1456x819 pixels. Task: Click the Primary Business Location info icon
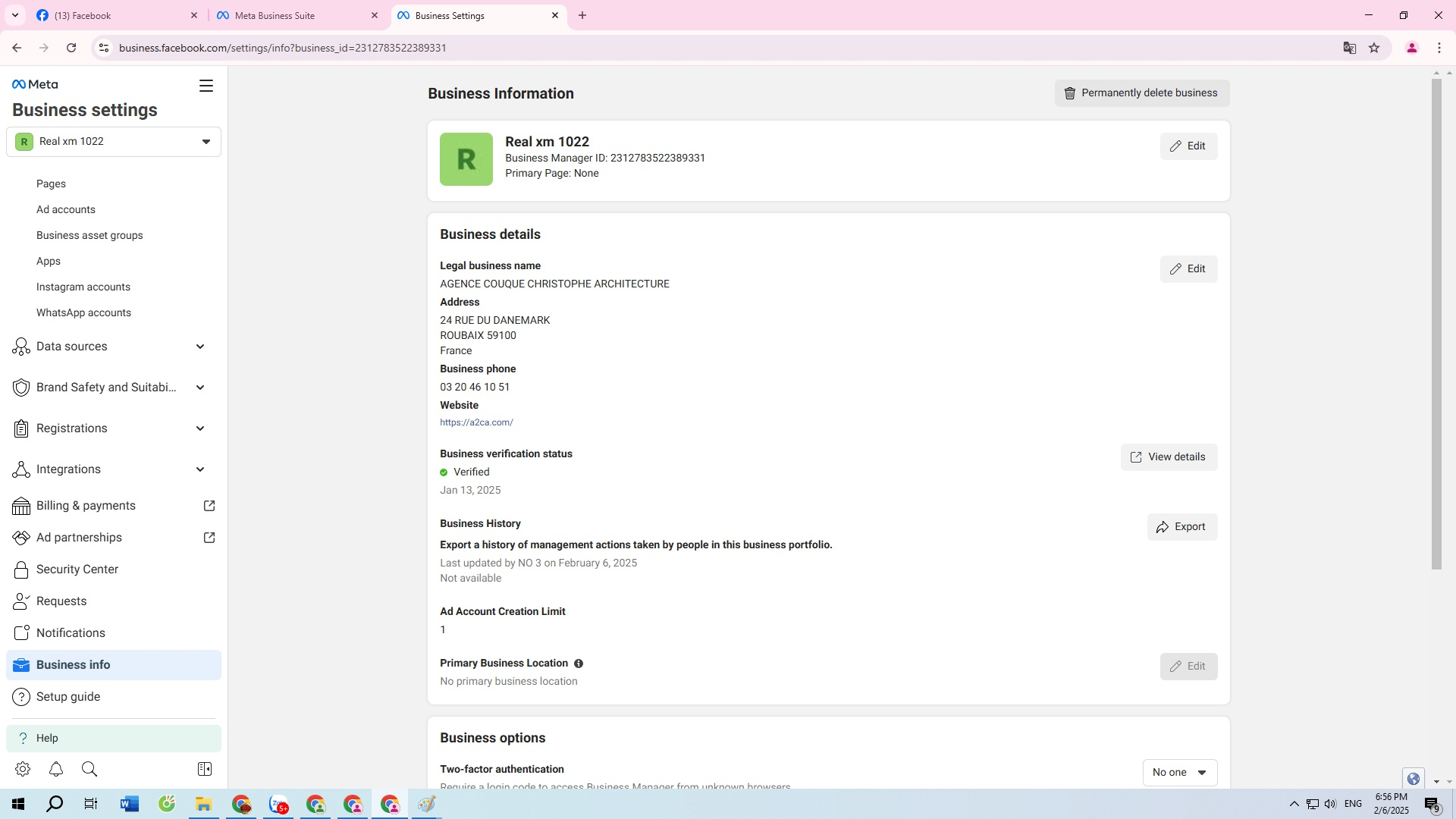click(579, 664)
